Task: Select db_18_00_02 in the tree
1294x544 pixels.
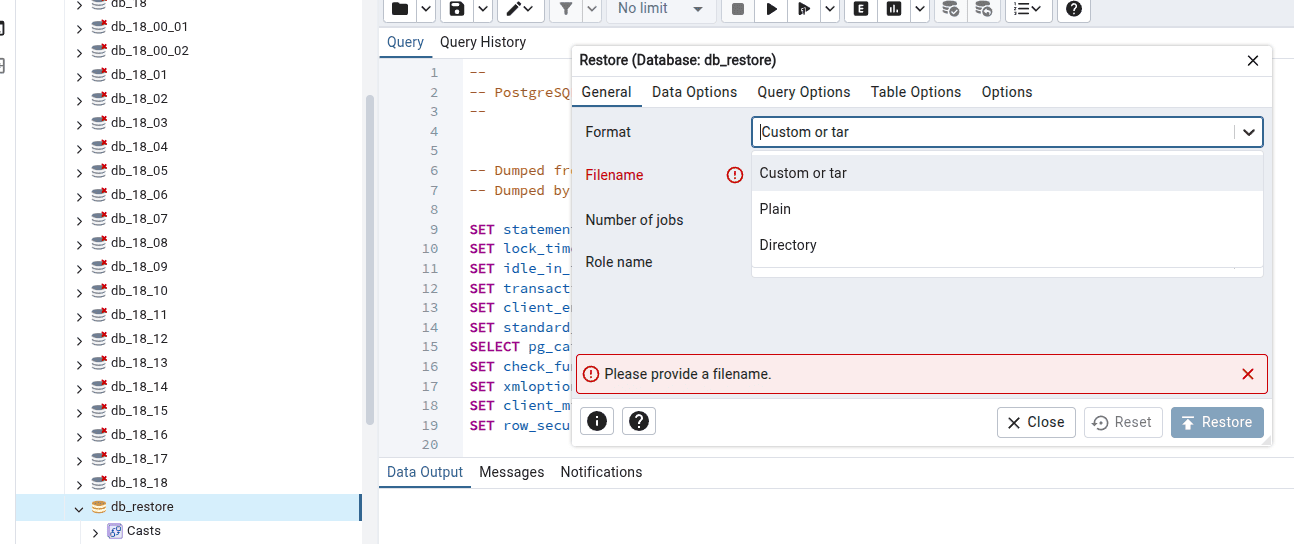Action: 149,50
